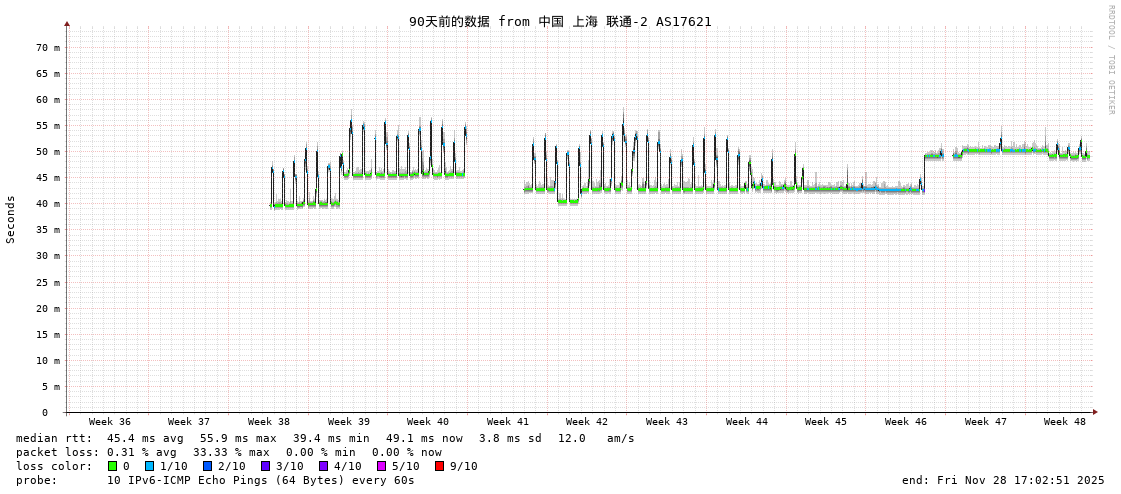Viewport: 1121px width, 494px height.
Task: Click the Week 38 label on the axis
Action: tap(269, 422)
